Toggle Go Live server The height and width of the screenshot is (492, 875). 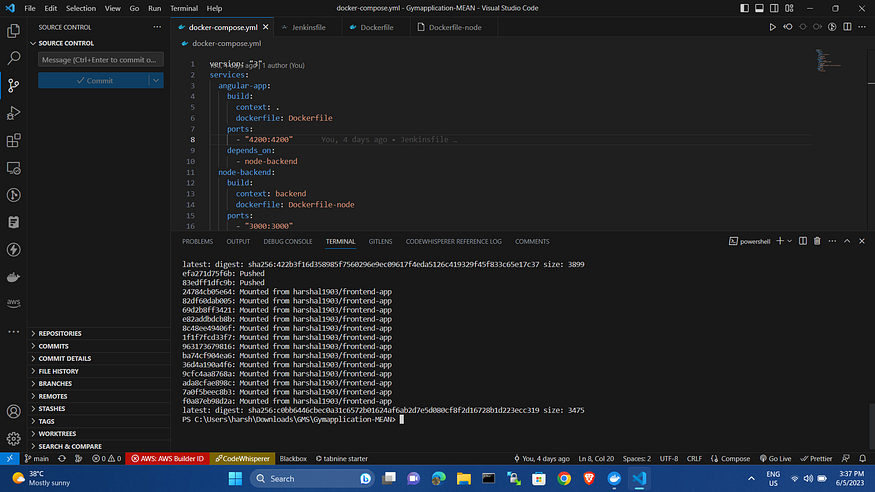click(775, 459)
